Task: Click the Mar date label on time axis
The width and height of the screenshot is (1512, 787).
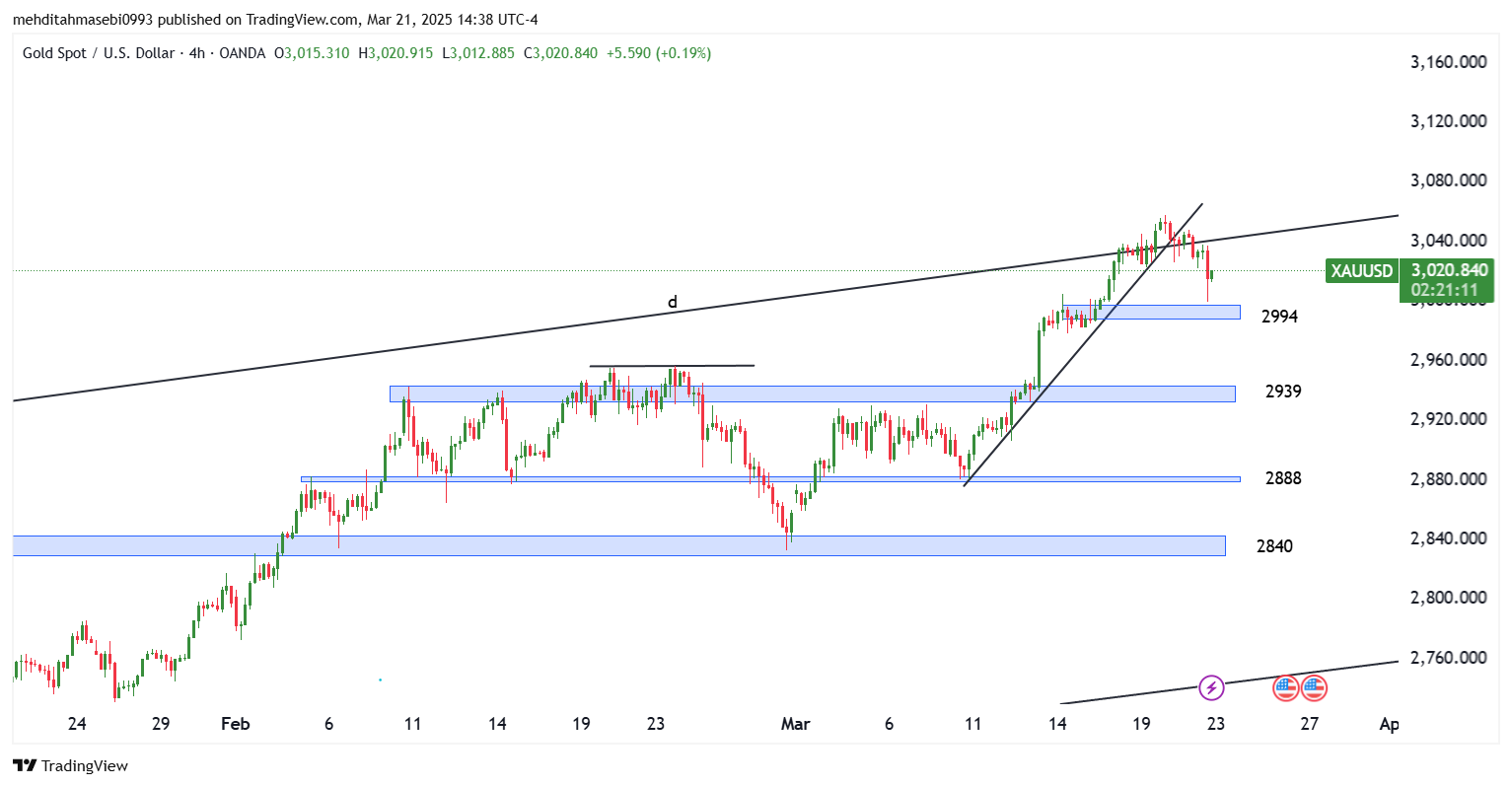Action: click(795, 724)
